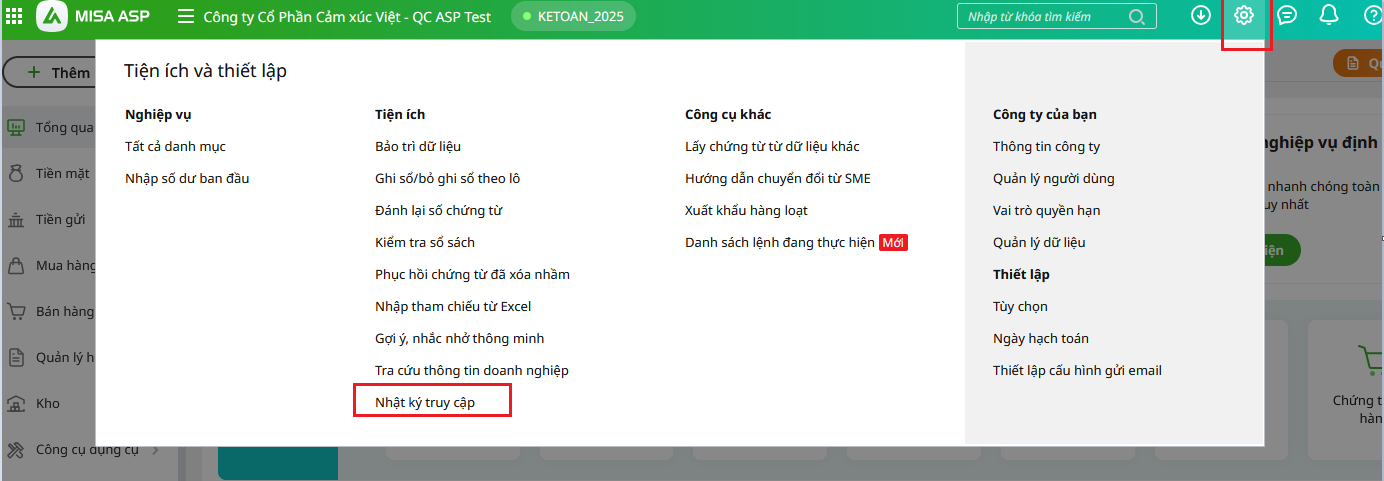Viewport: 1384px width, 481px height.
Task: Open the KETOAN_2025 database selector
Action: pos(573,16)
